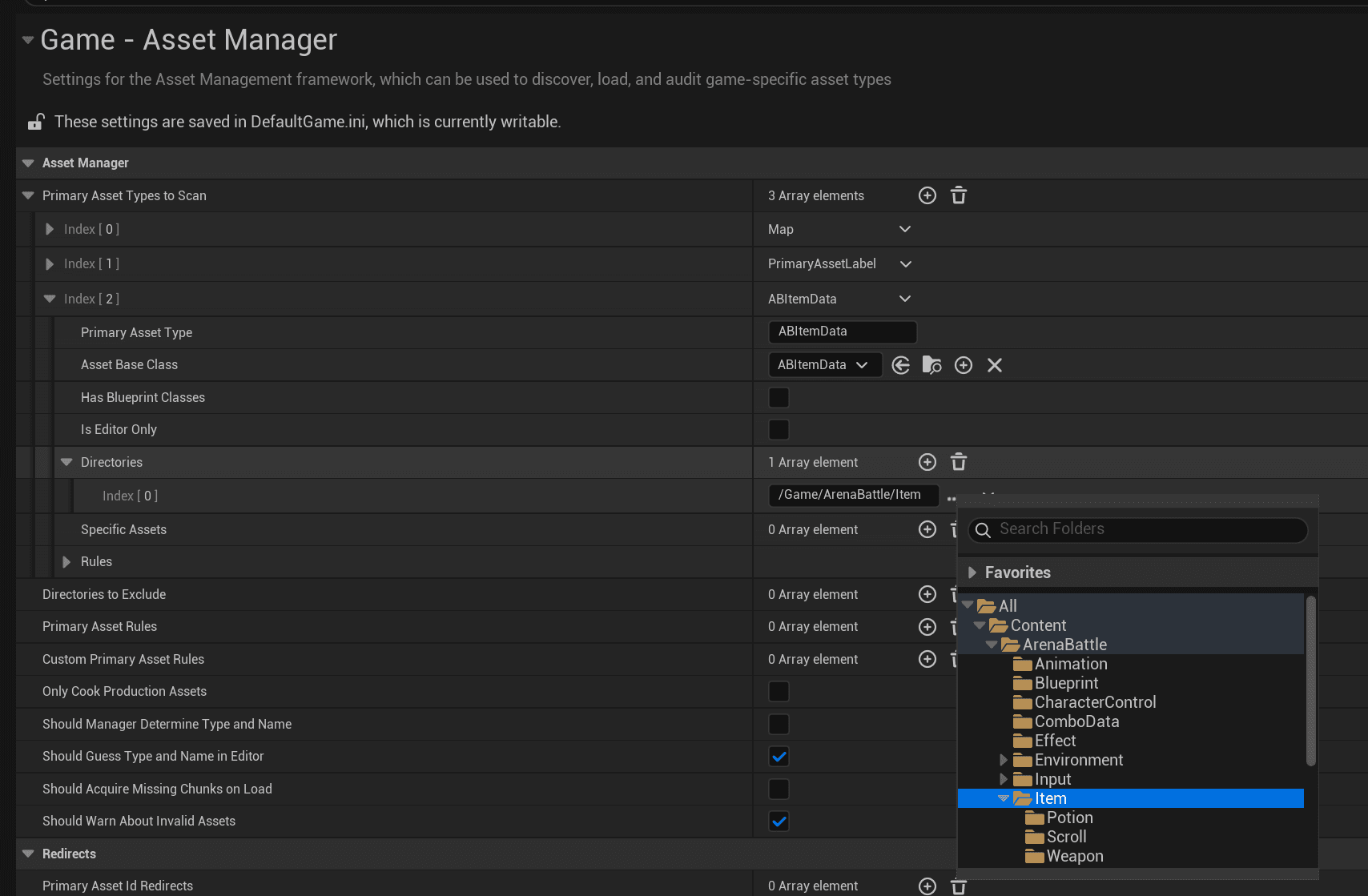Open the ABItemData Asset Base Class dropdown
1368x896 pixels.
point(824,365)
